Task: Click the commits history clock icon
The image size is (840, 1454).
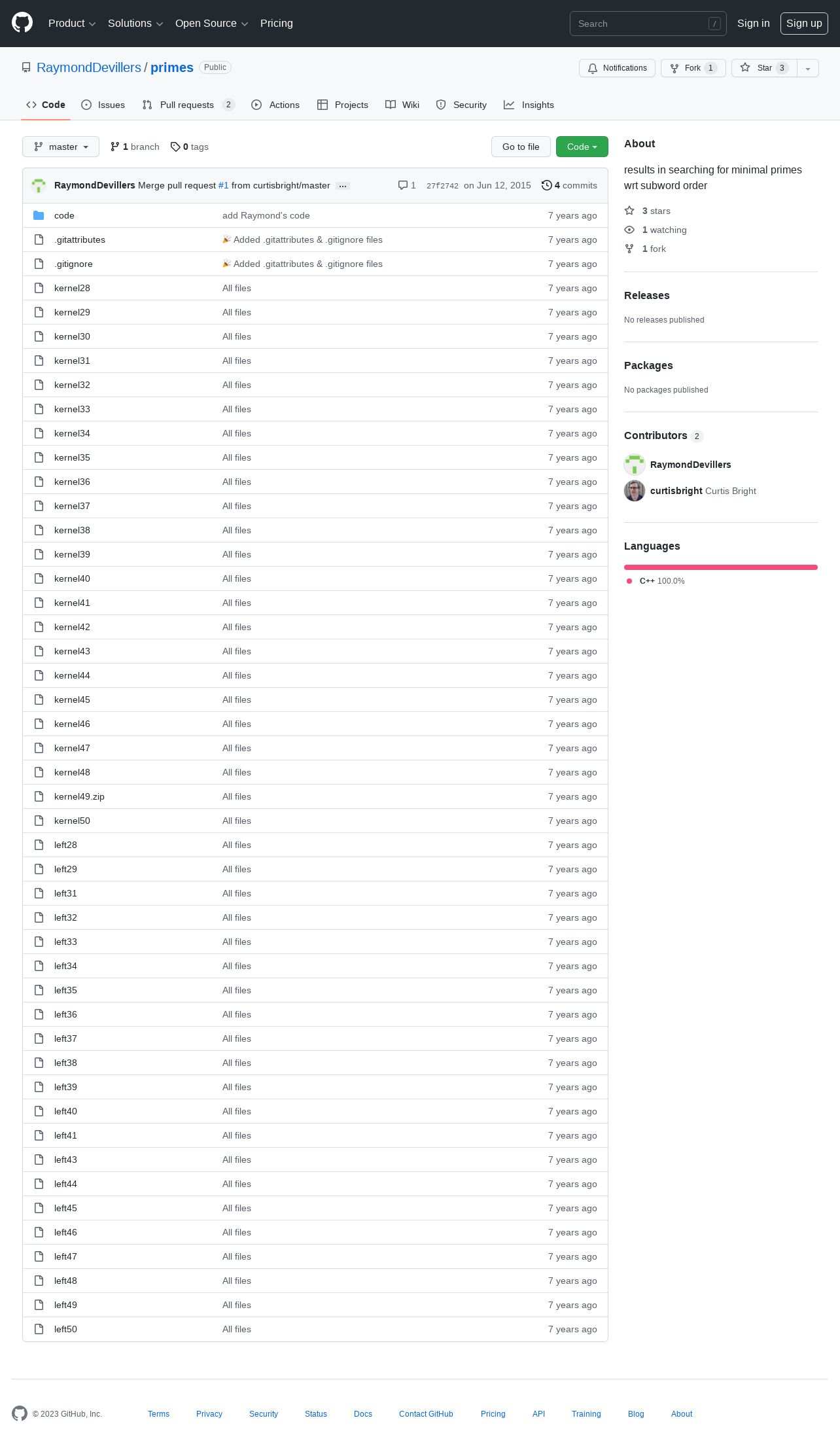Action: click(547, 185)
